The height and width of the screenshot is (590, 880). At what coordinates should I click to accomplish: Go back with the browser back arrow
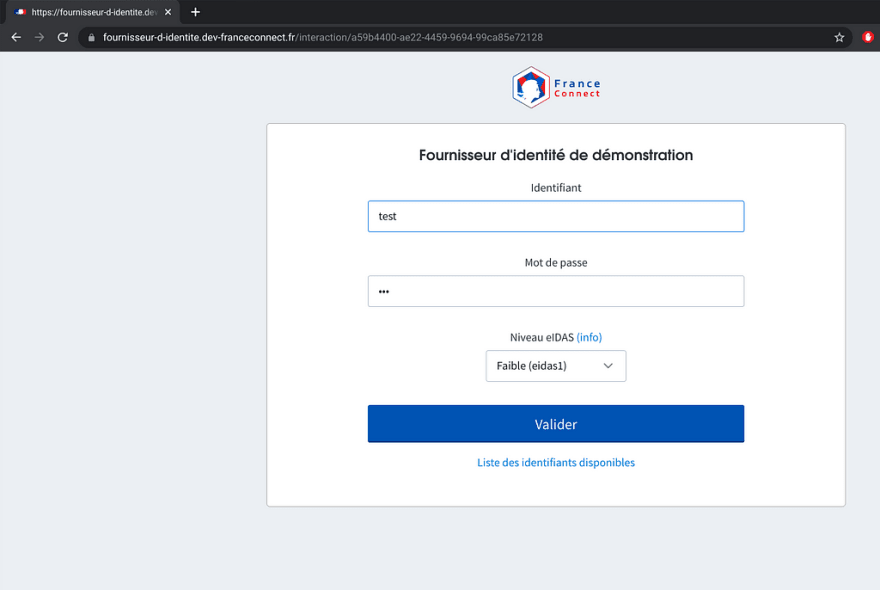tap(16, 37)
